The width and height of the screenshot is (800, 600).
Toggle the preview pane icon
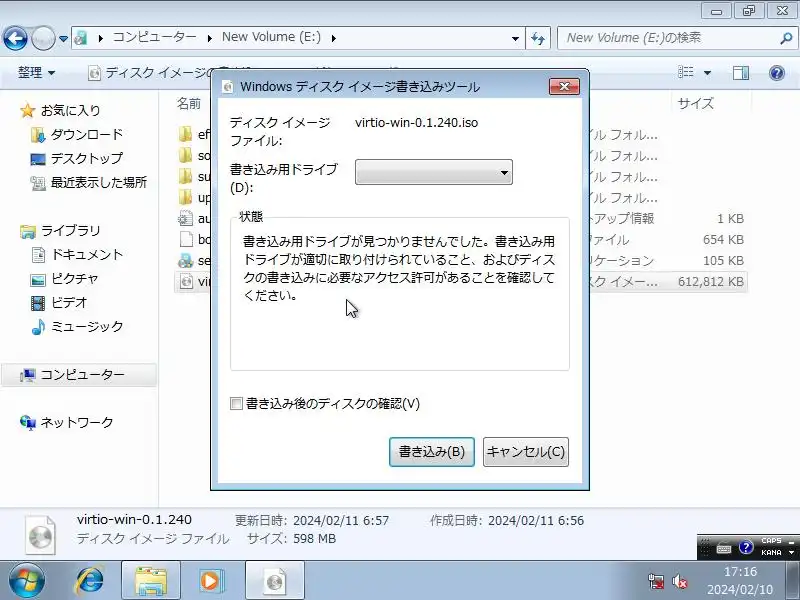[741, 73]
